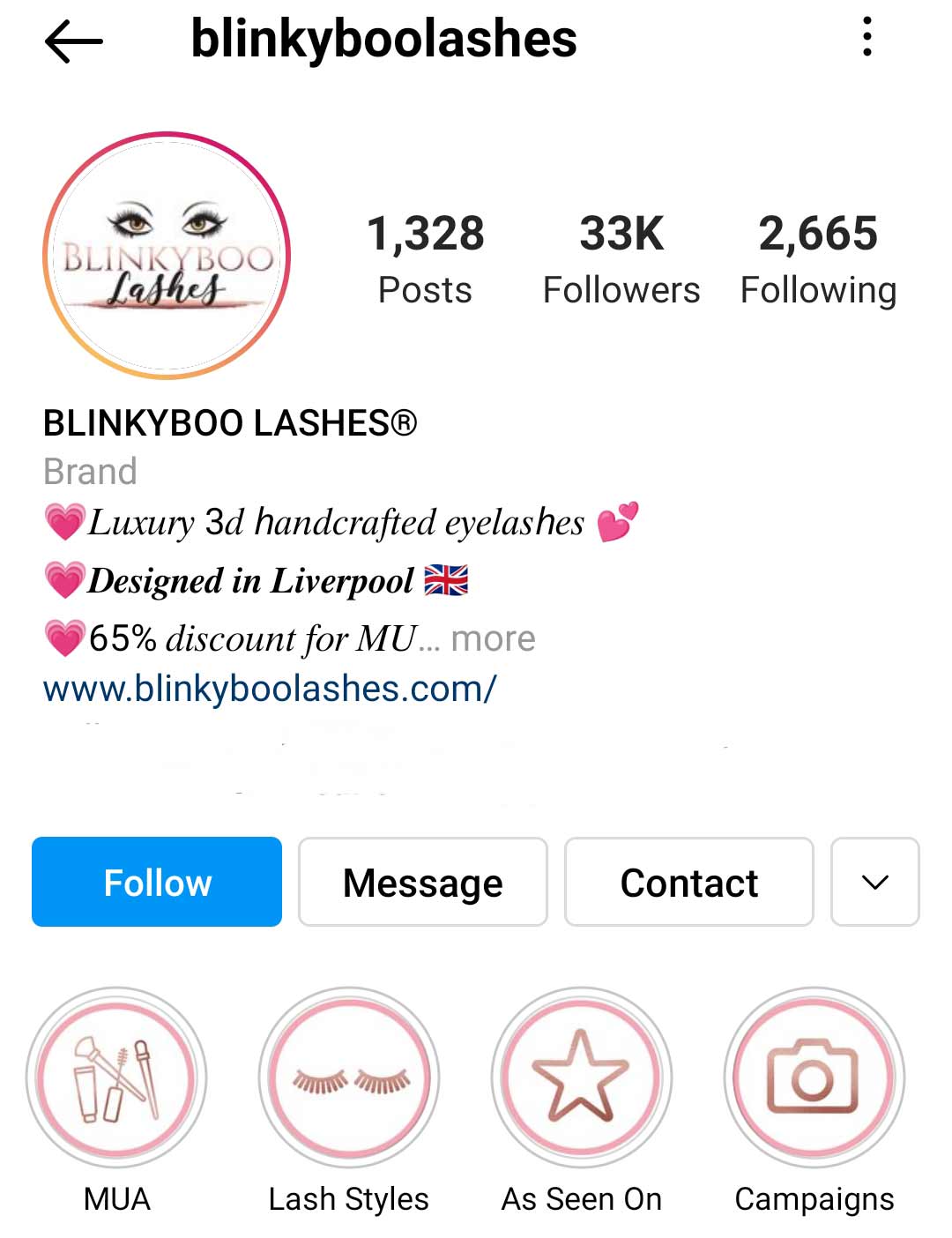This screenshot has width=952, height=1238.
Task: Open the As Seen On star highlight
Action: (582, 1078)
